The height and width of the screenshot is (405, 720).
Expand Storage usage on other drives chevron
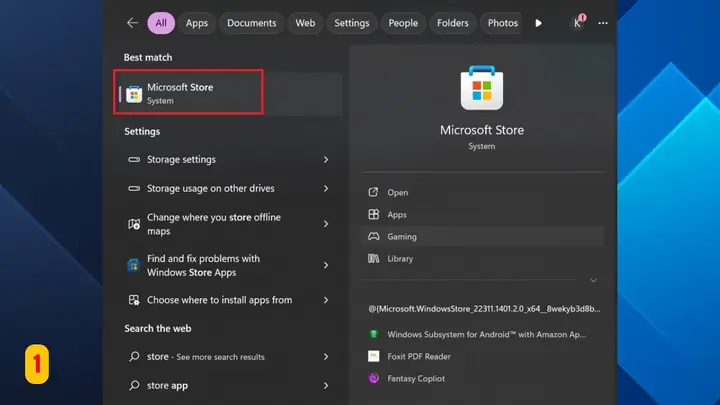[x=326, y=188]
